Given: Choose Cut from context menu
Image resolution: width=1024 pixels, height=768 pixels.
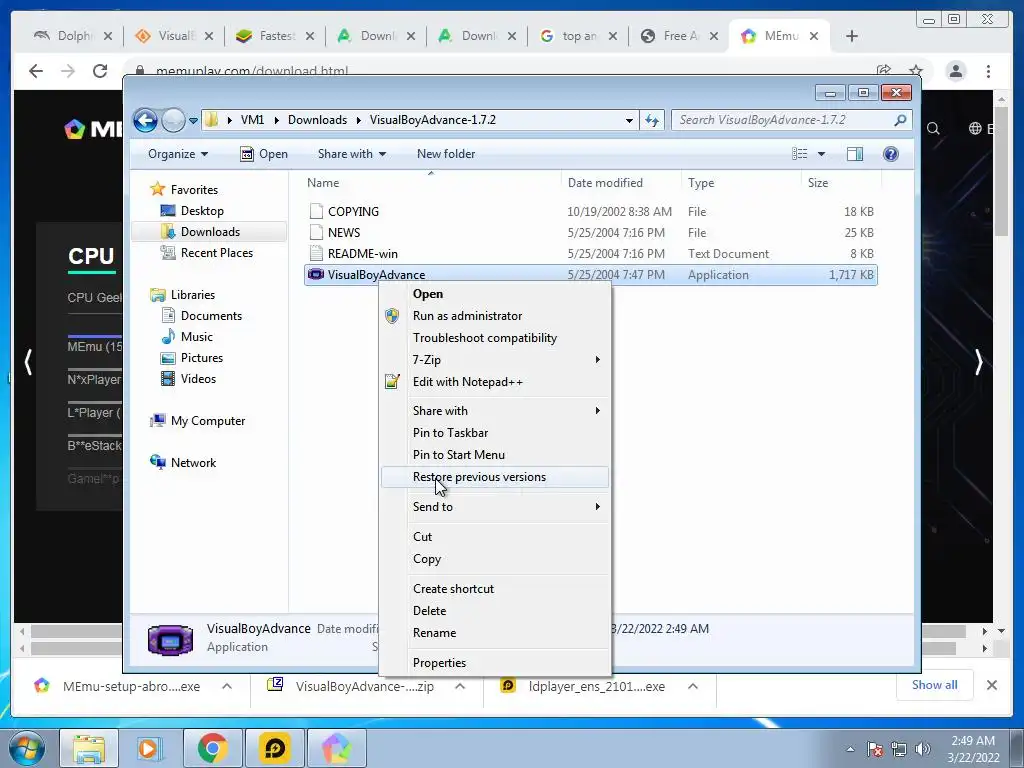Looking at the screenshot, I should coord(495,537).
